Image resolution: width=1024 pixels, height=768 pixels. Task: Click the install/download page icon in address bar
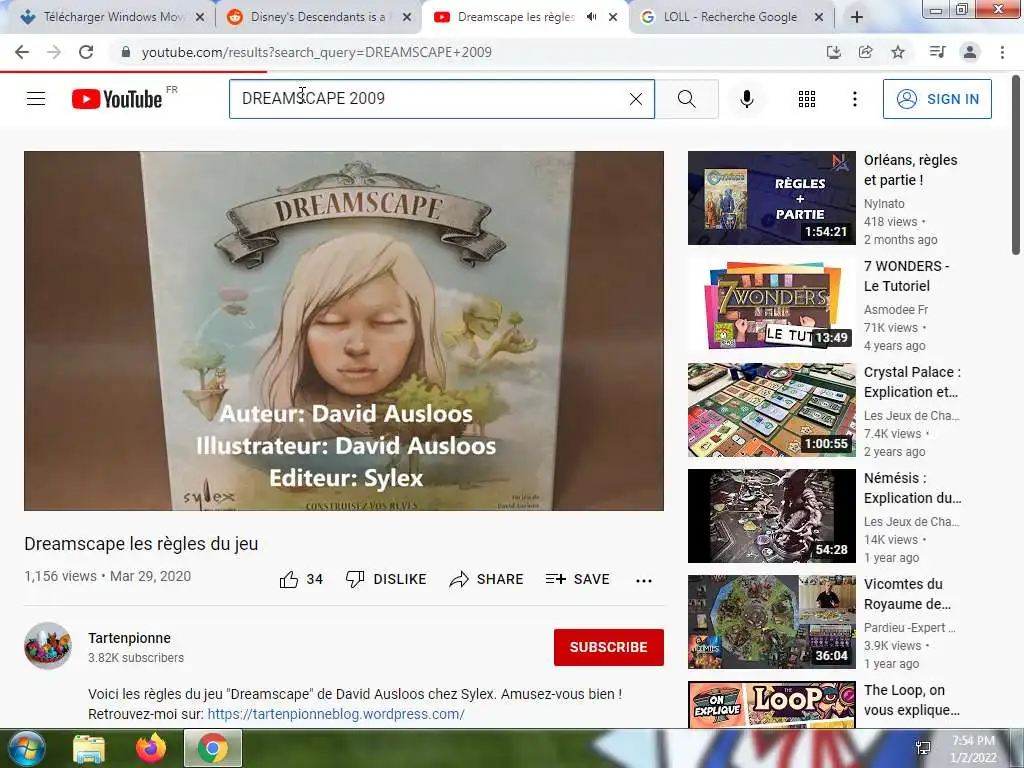click(833, 52)
